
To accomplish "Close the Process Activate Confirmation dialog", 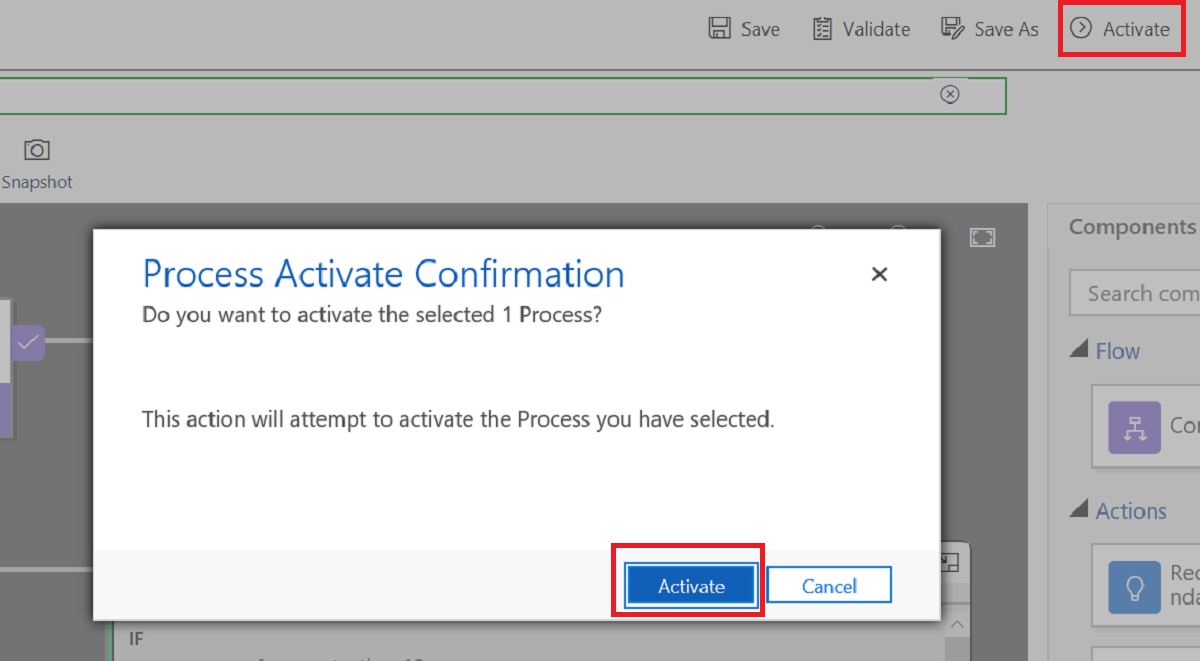I will [x=879, y=273].
